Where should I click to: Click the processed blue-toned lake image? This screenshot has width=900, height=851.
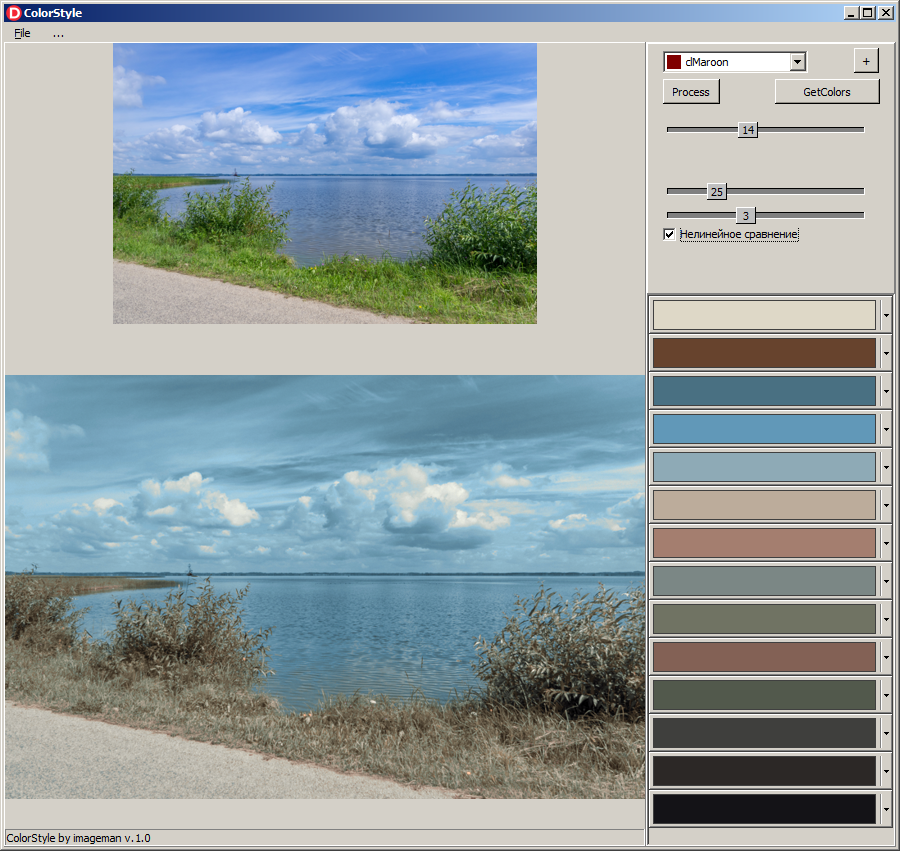coord(325,587)
